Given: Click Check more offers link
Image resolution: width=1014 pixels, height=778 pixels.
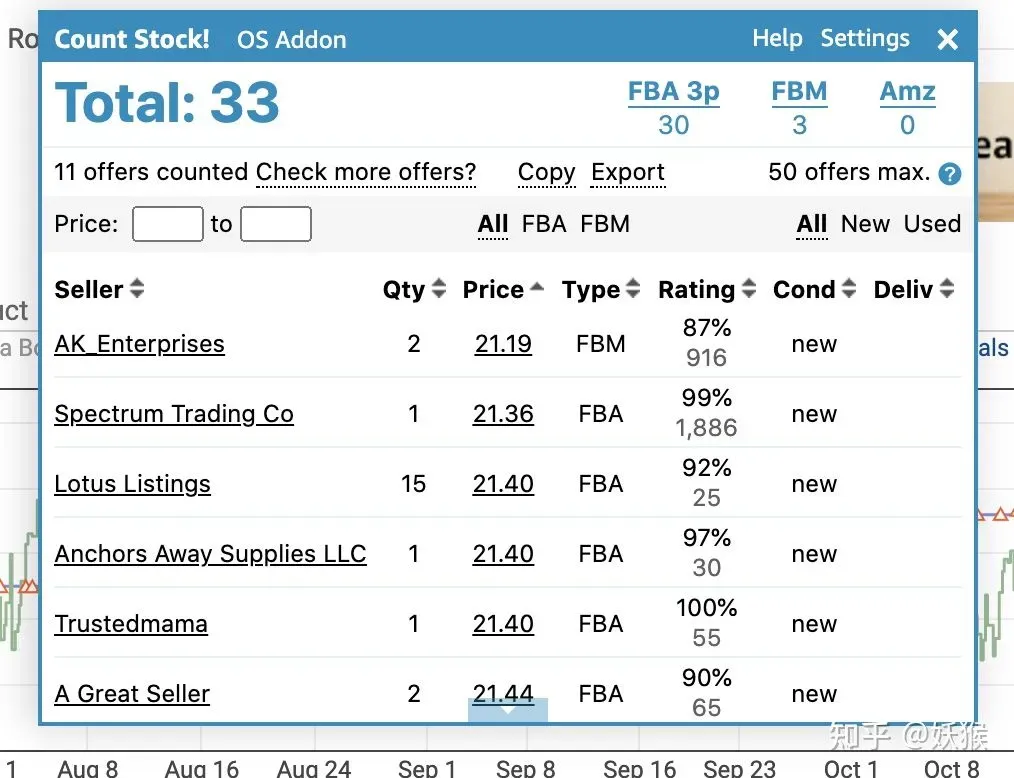Looking at the screenshot, I should (366, 172).
